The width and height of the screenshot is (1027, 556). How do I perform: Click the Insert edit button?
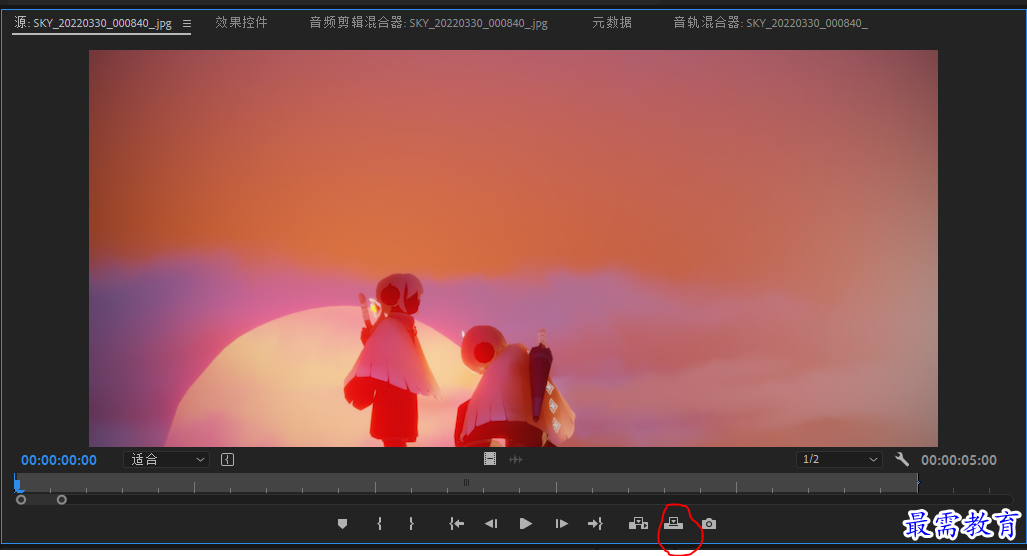pyautogui.click(x=638, y=524)
